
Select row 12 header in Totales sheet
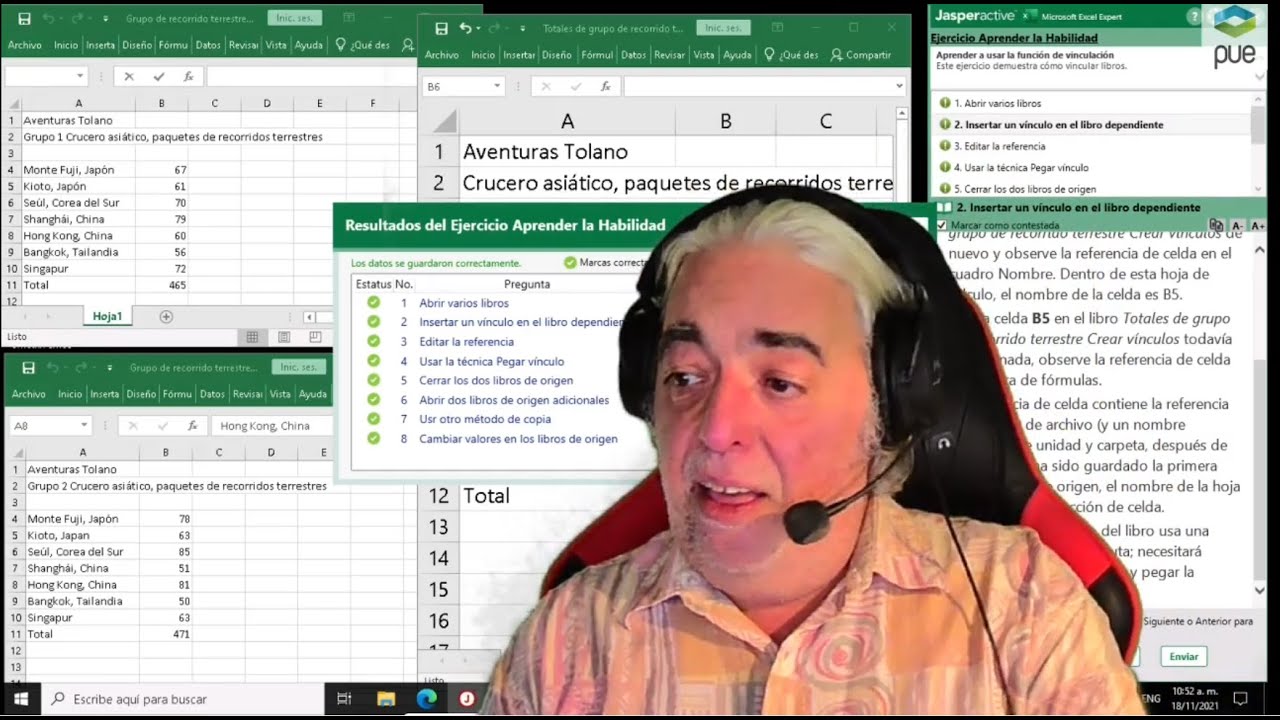[439, 496]
